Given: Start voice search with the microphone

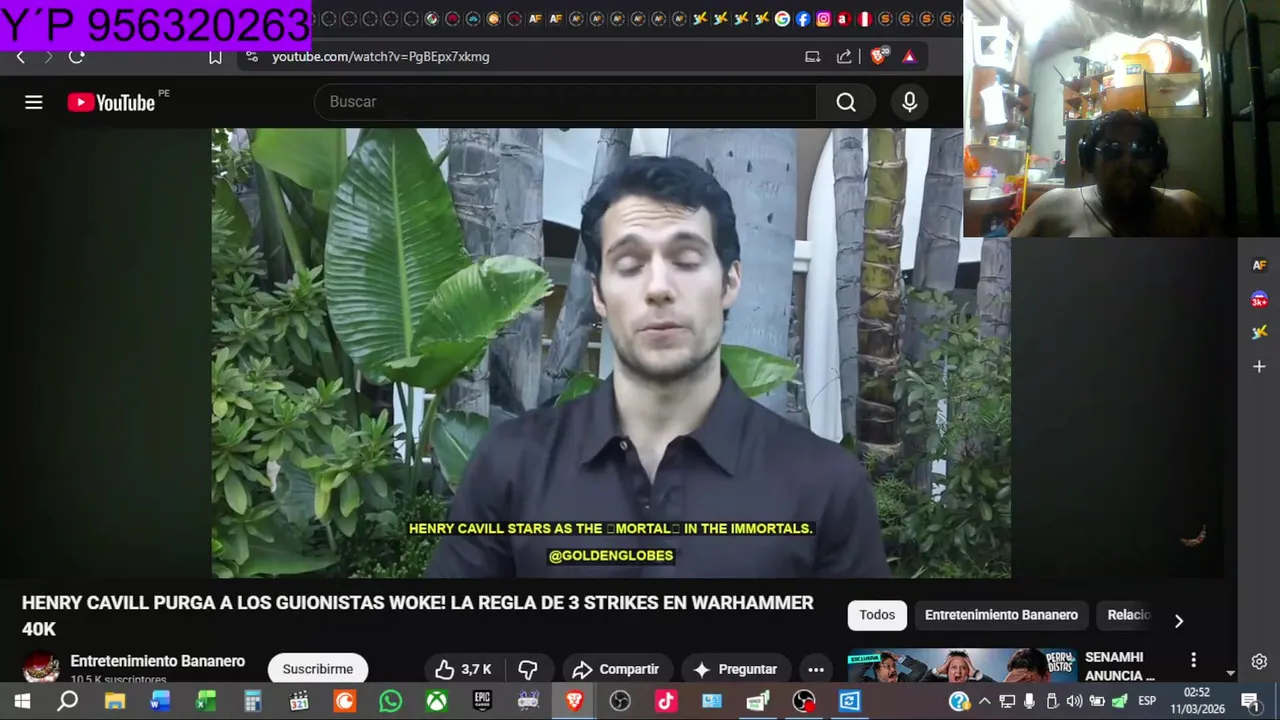Looking at the screenshot, I should click(x=910, y=102).
